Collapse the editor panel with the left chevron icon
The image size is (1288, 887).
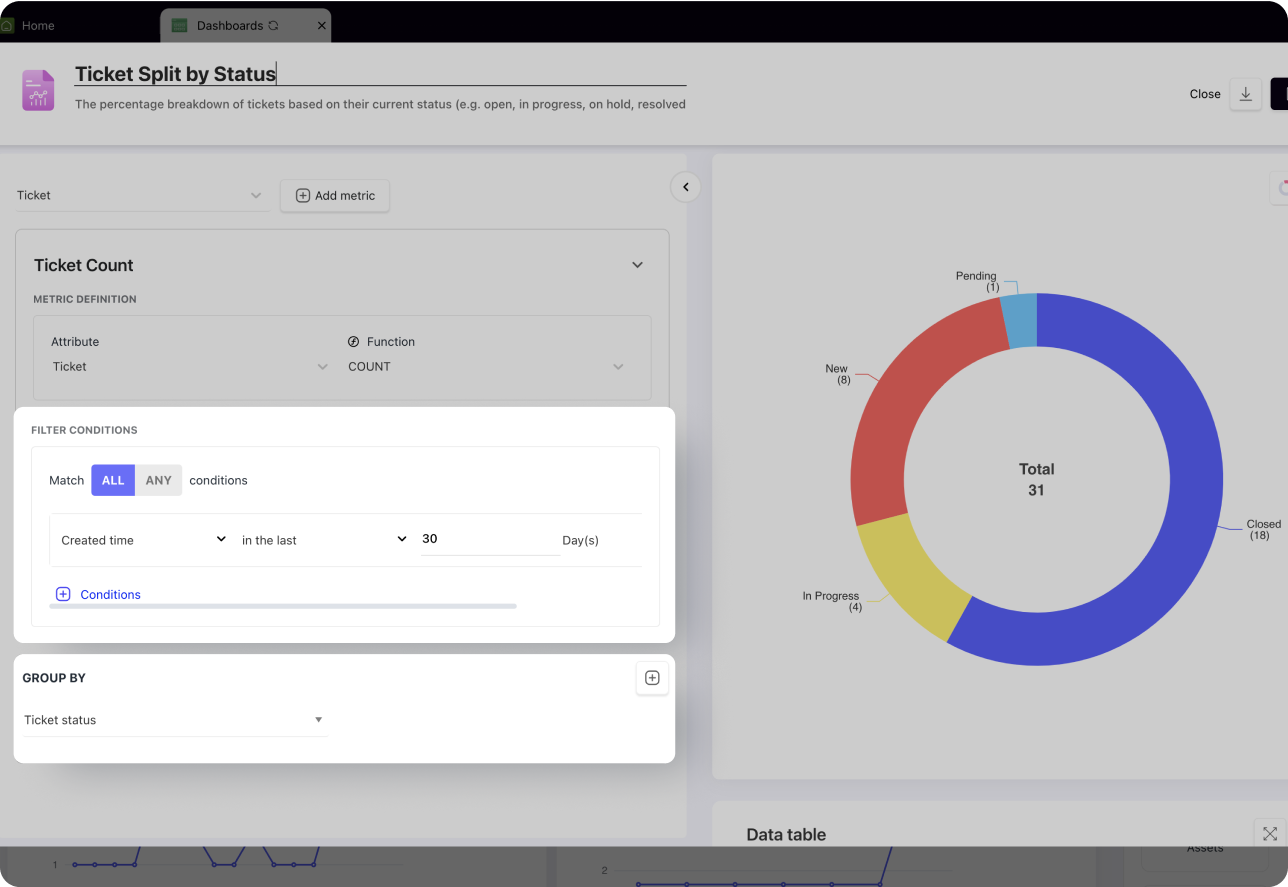[x=685, y=187]
